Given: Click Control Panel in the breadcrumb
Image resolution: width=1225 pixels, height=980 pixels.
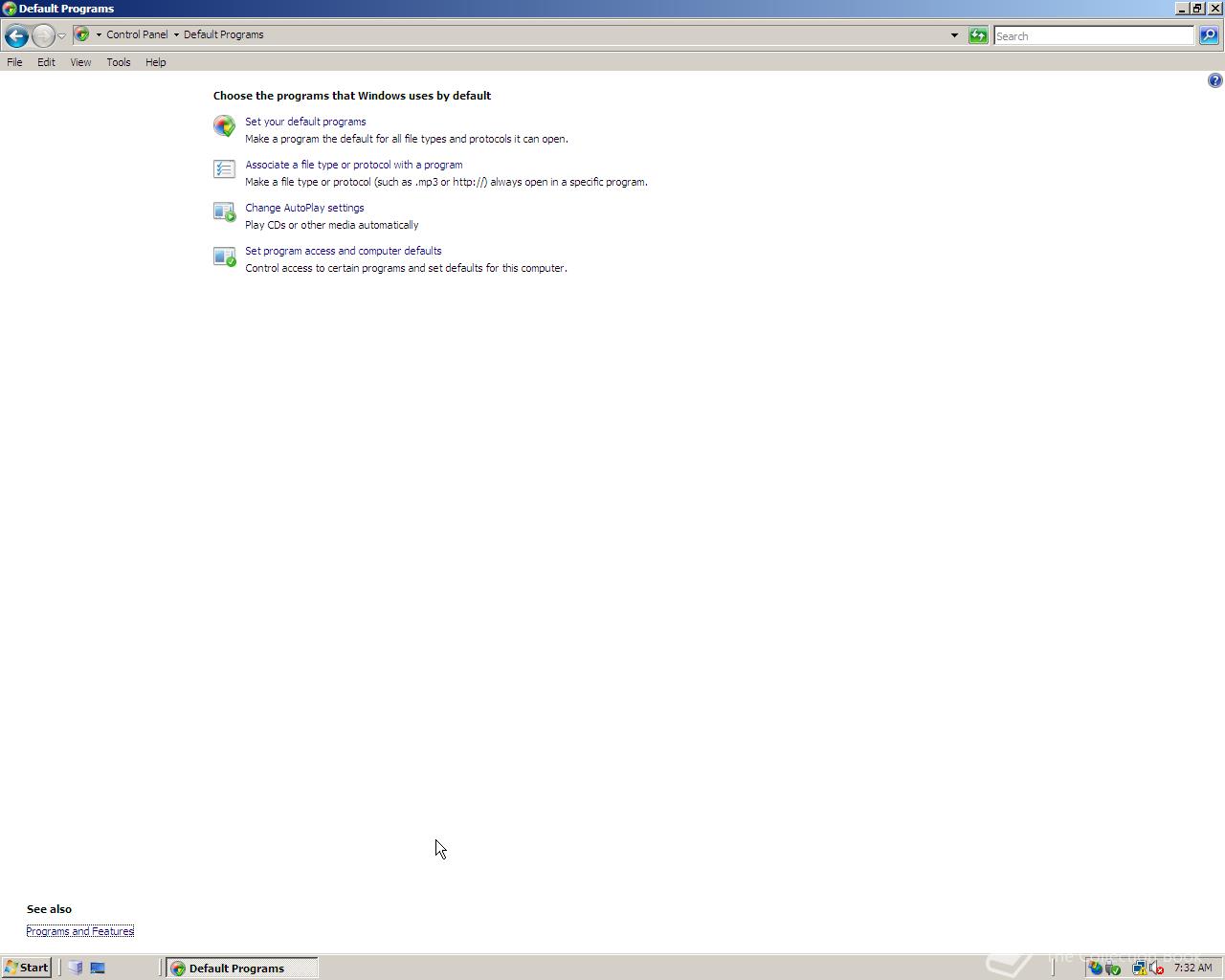Looking at the screenshot, I should (x=137, y=34).
